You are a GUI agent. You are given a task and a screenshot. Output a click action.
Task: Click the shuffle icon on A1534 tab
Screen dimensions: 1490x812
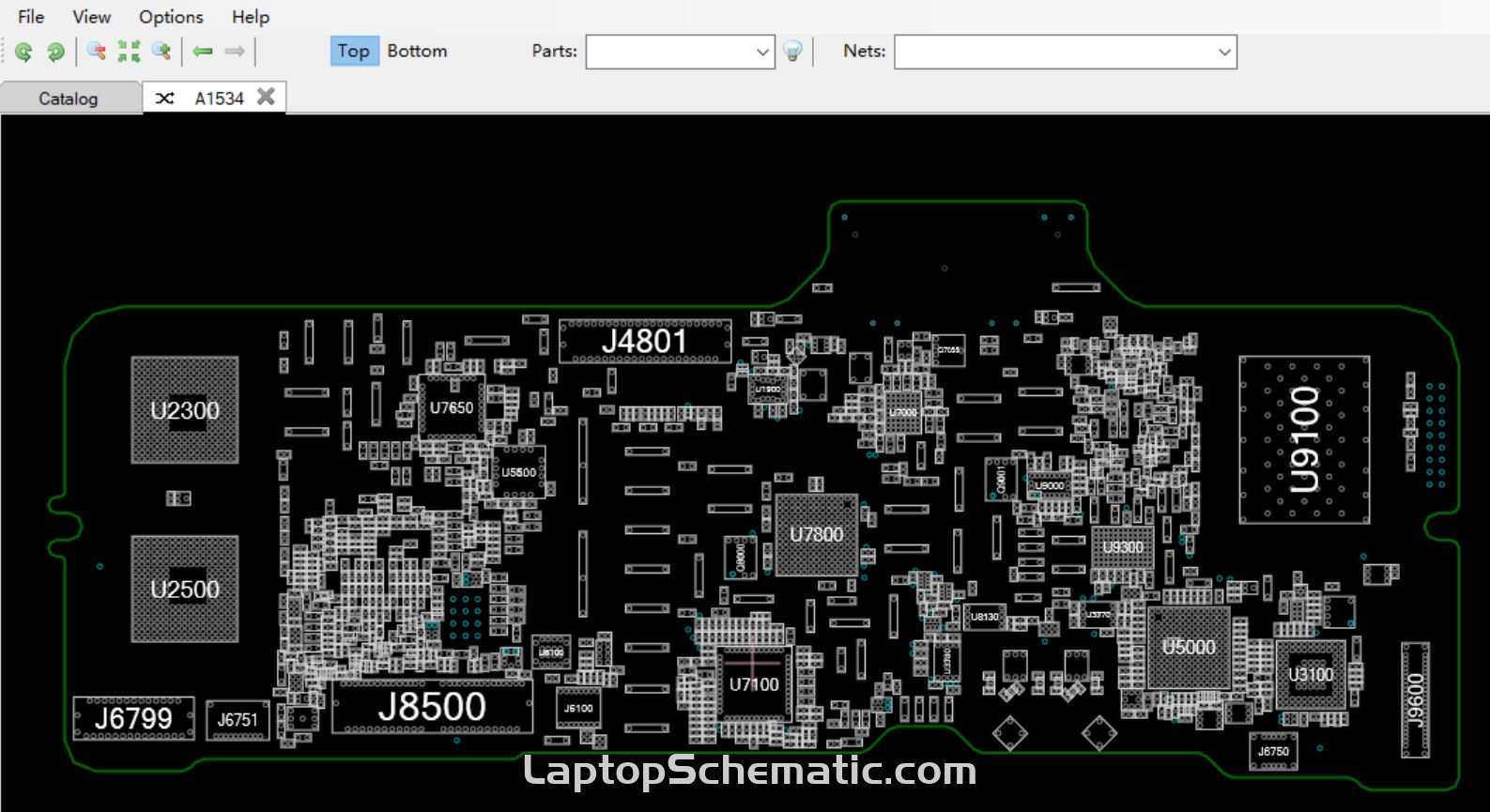click(x=164, y=98)
